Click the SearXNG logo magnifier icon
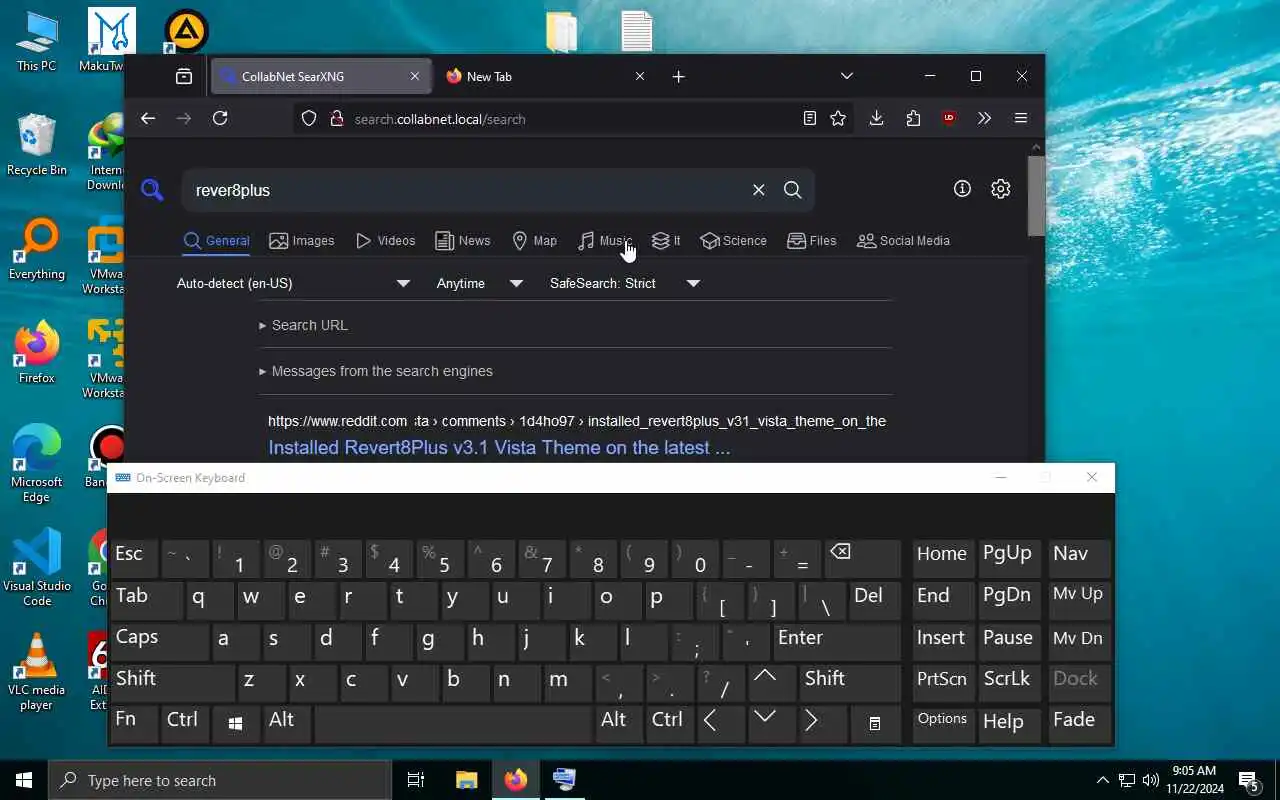The width and height of the screenshot is (1280, 800). click(x=152, y=189)
